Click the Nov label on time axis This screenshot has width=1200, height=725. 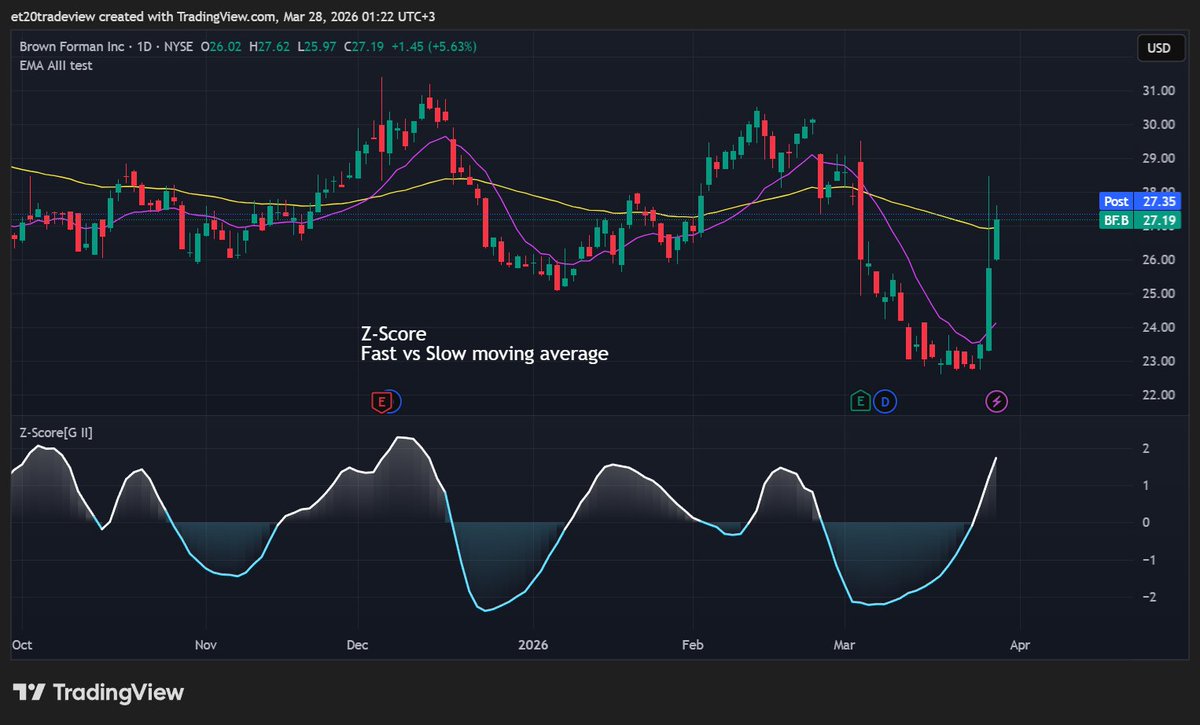(205, 646)
